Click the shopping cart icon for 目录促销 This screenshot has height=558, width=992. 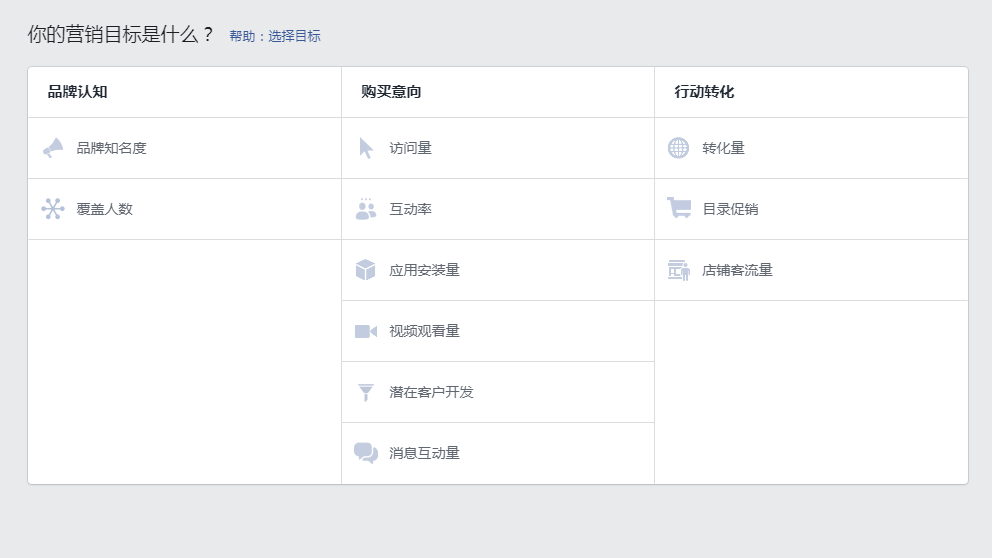coord(679,208)
